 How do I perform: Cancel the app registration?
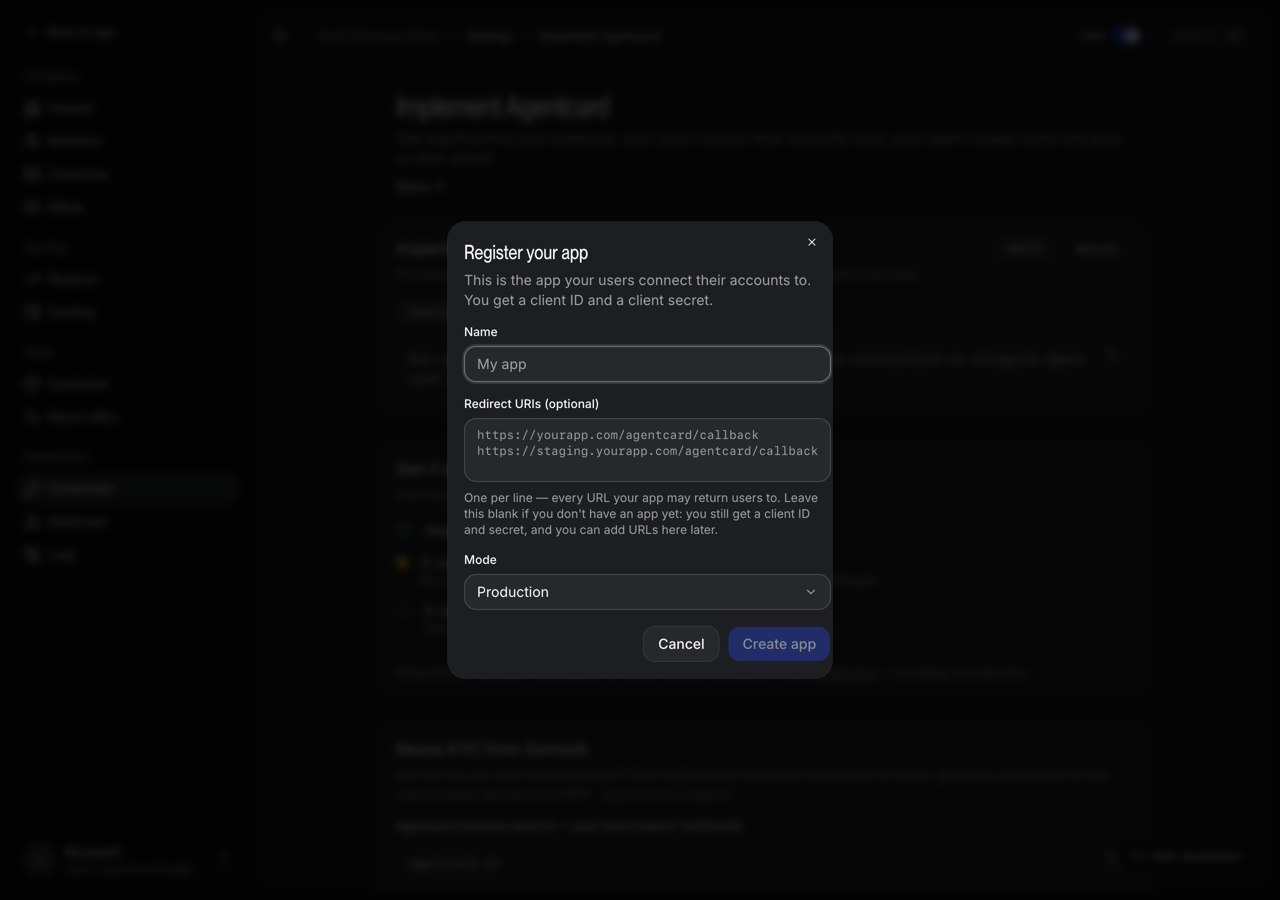681,644
